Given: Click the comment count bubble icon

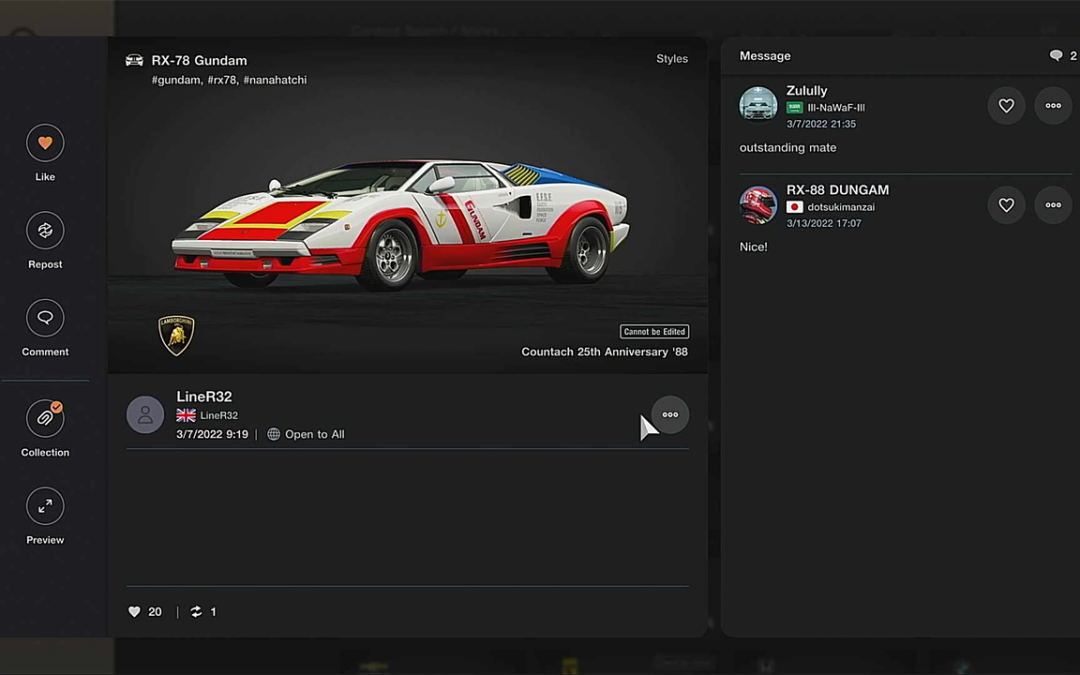Looking at the screenshot, I should 1056,56.
